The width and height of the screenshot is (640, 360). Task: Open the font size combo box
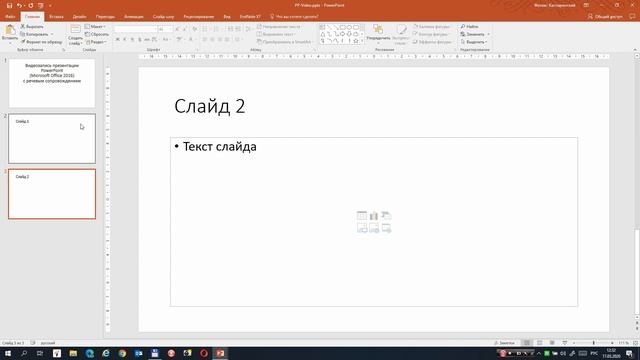pos(165,29)
